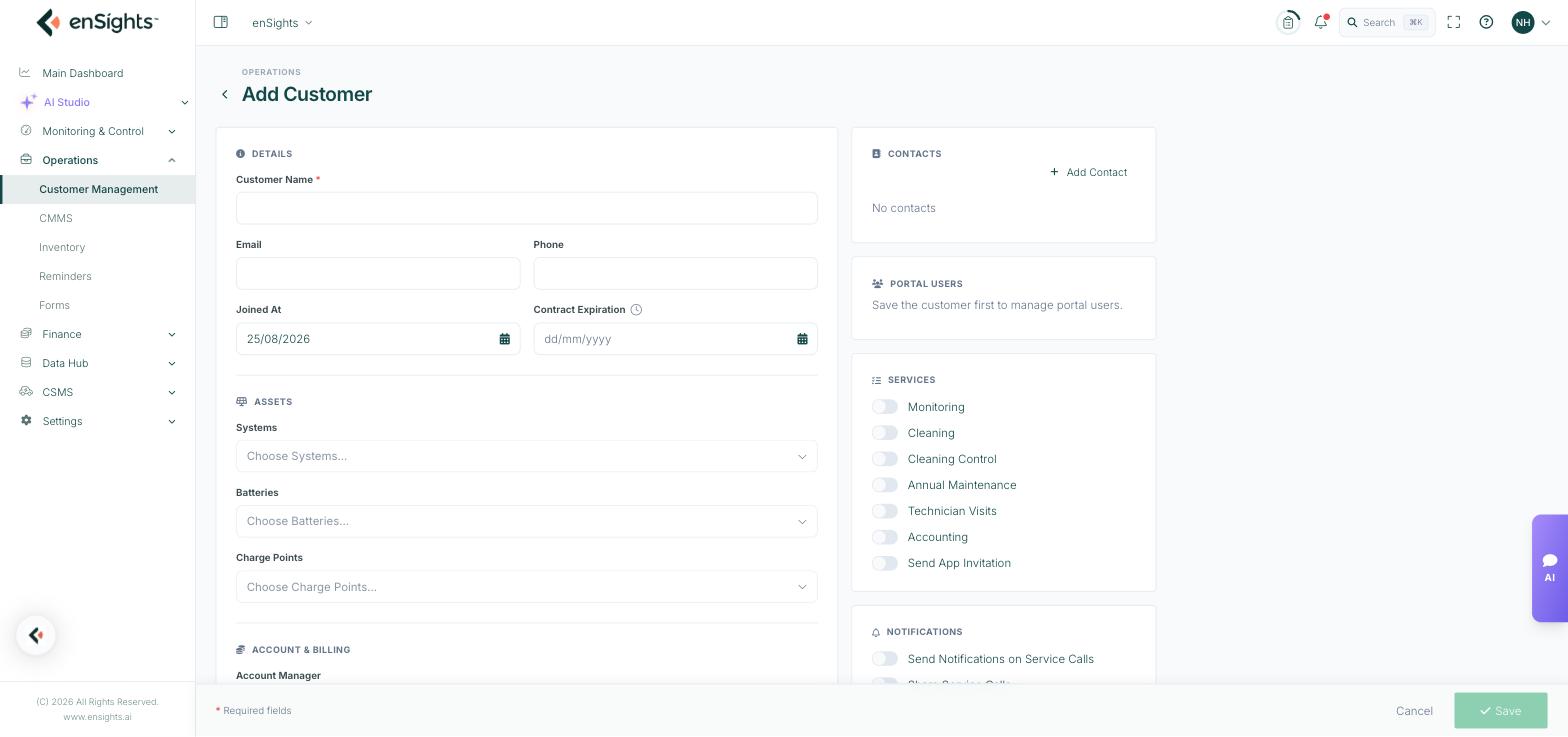The height and width of the screenshot is (737, 1568).
Task: Click the Cancel button
Action: pyautogui.click(x=1414, y=711)
